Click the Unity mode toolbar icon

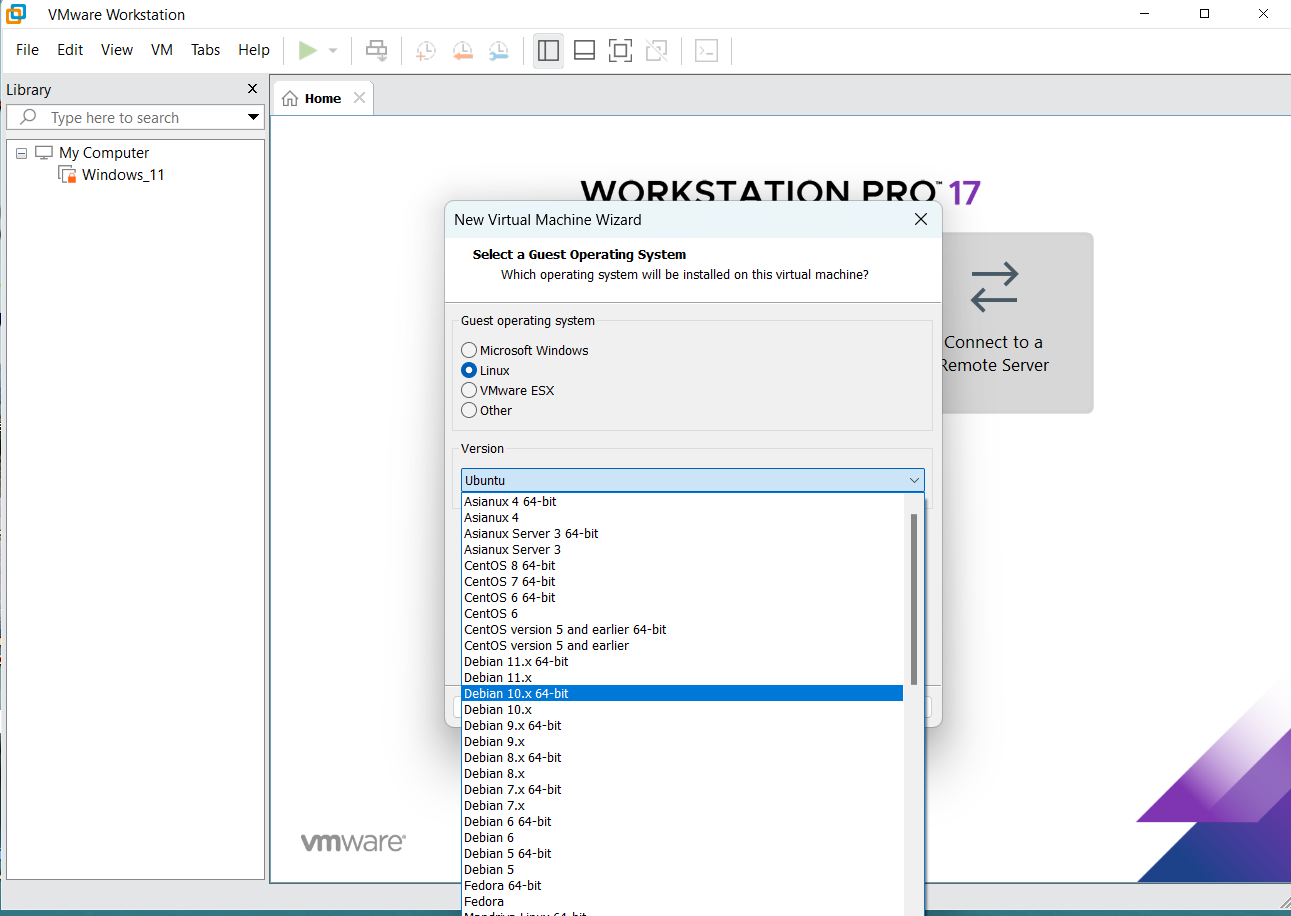[x=656, y=50]
